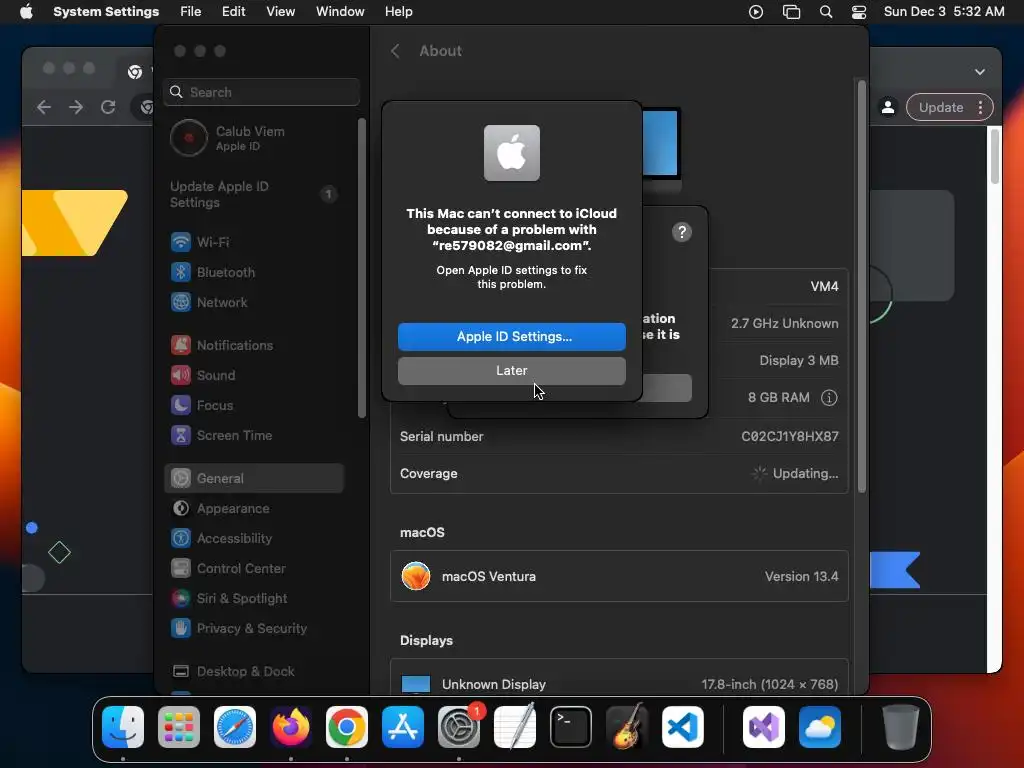Select the Screen Time icon in sidebar

(x=181, y=436)
